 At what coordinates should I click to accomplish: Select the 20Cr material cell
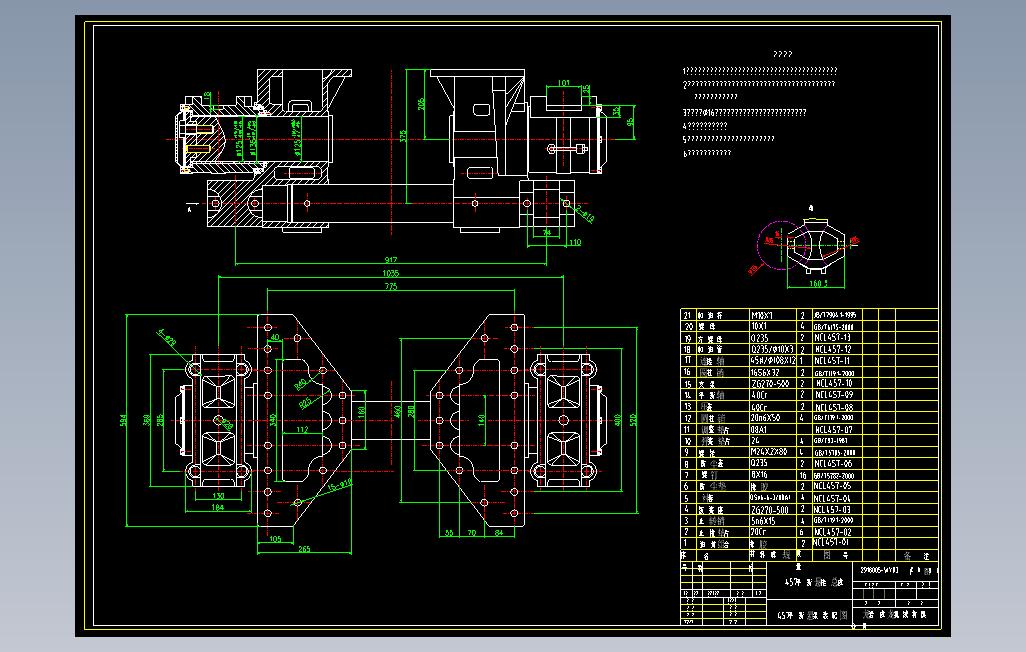(x=759, y=532)
